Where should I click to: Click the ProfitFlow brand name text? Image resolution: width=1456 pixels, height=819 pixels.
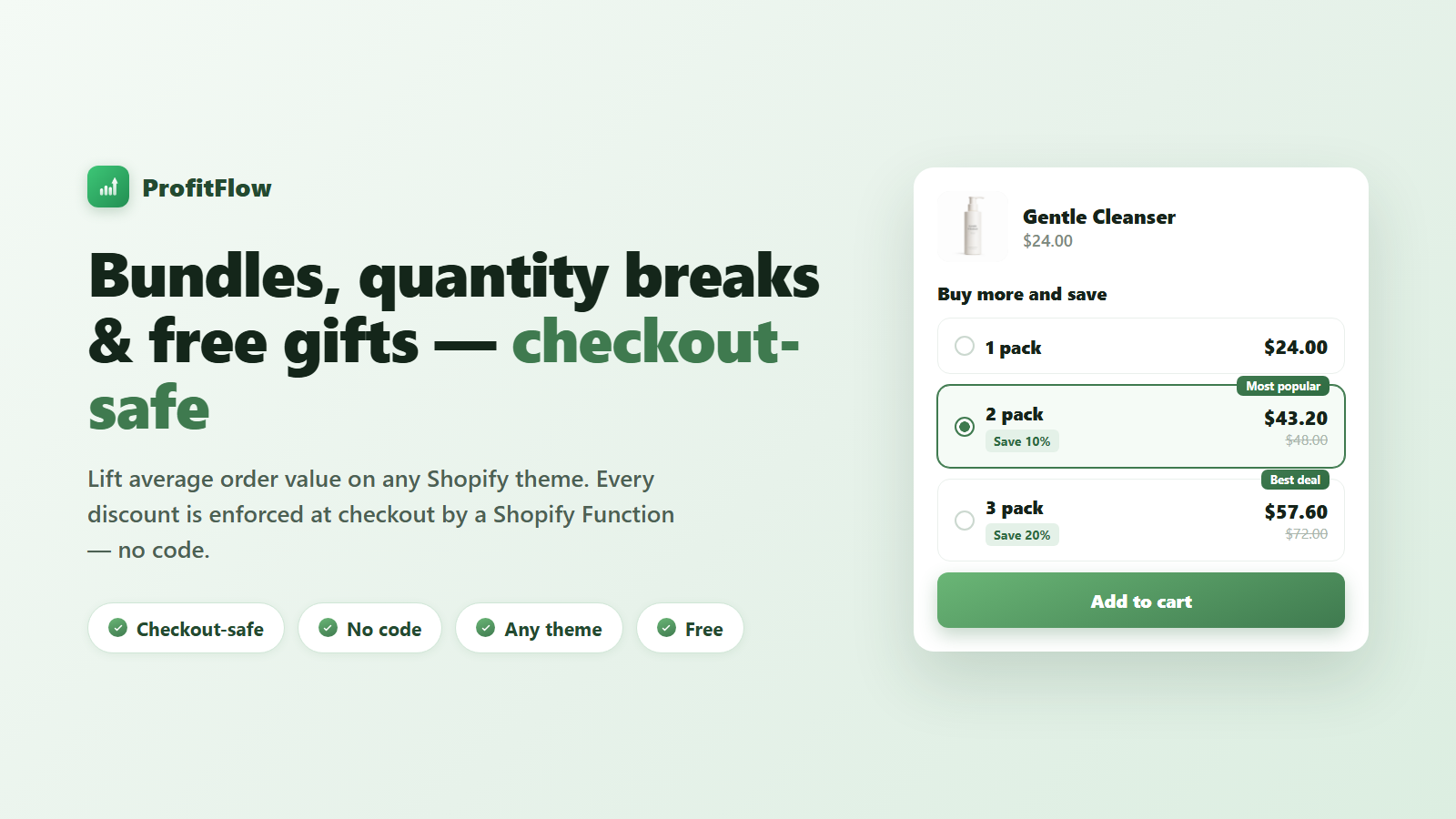coord(207,188)
